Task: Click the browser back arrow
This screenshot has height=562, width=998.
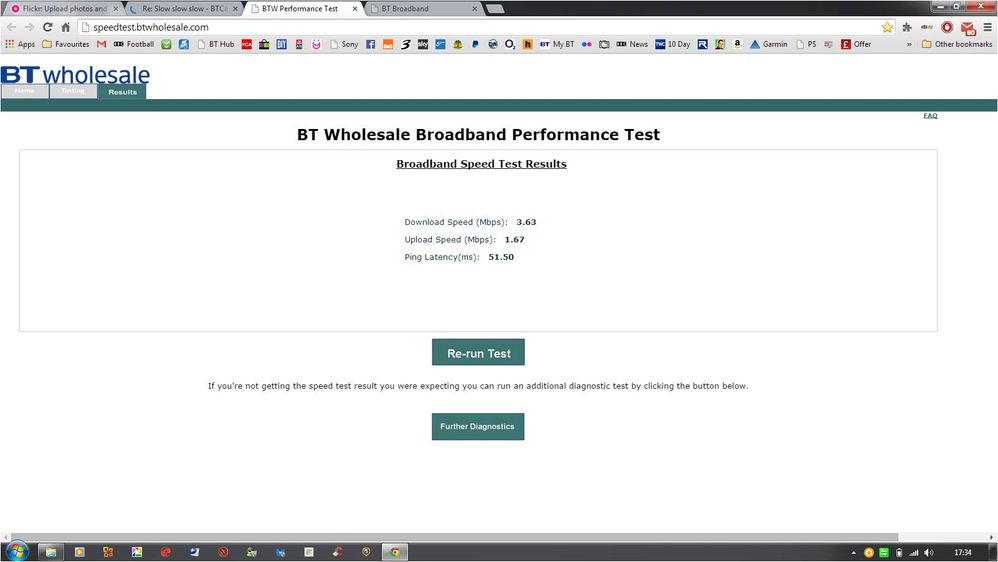Action: click(11, 27)
